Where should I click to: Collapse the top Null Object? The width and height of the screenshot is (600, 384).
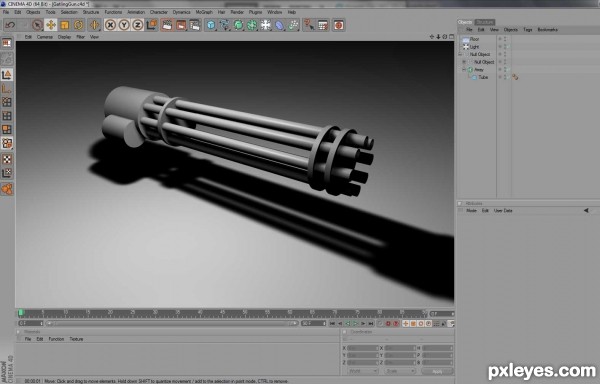point(460,54)
